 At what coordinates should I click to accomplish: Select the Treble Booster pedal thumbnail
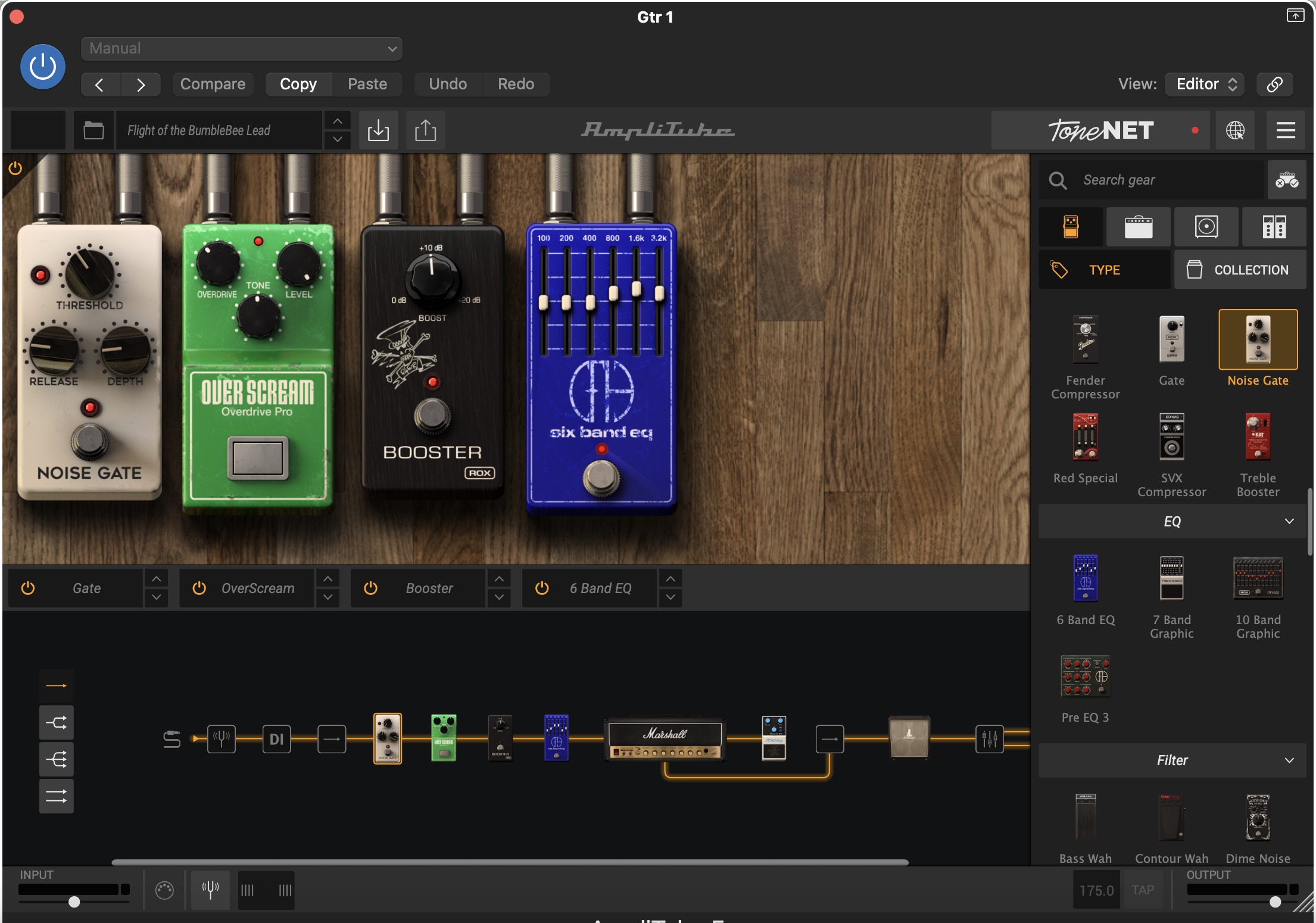[x=1258, y=437]
